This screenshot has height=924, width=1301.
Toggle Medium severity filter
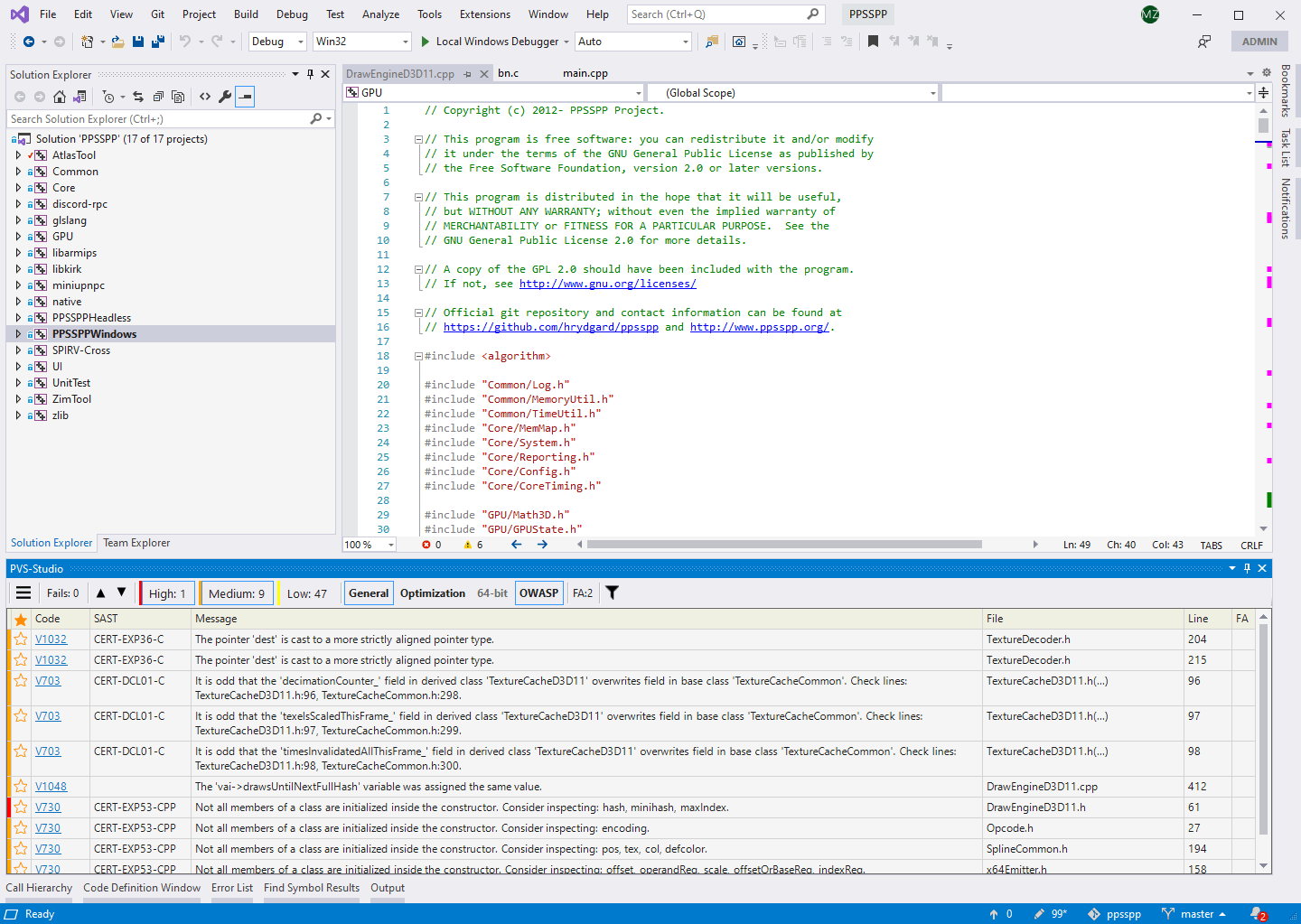click(237, 593)
